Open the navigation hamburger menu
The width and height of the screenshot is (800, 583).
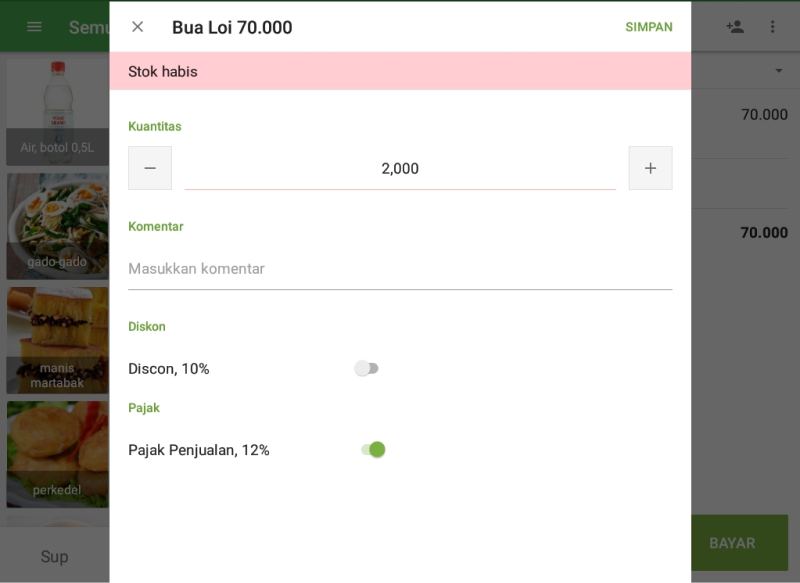coord(33,27)
